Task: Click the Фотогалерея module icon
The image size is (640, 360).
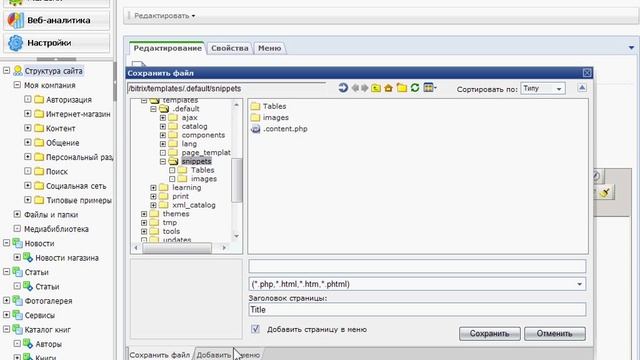Action: pyautogui.click(x=18, y=301)
